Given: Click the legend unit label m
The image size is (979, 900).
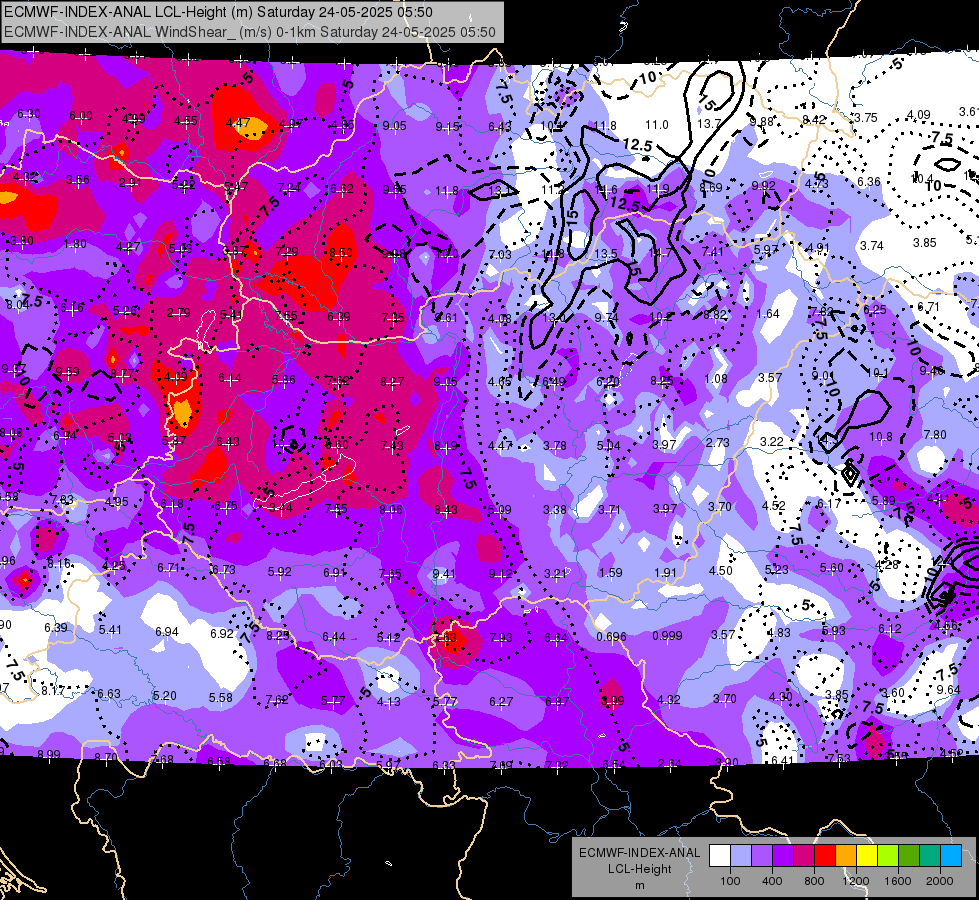Looking at the screenshot, I should pos(639,885).
